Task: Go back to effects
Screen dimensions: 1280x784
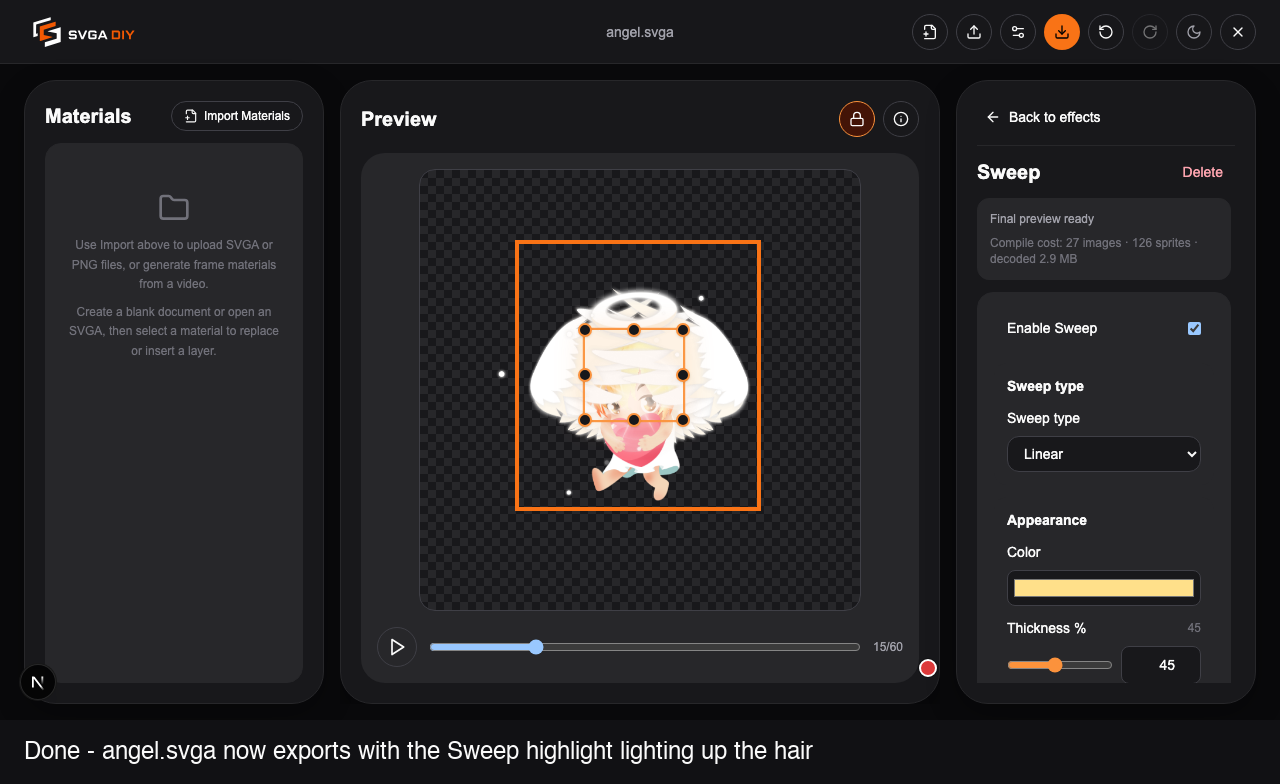Action: point(1043,117)
